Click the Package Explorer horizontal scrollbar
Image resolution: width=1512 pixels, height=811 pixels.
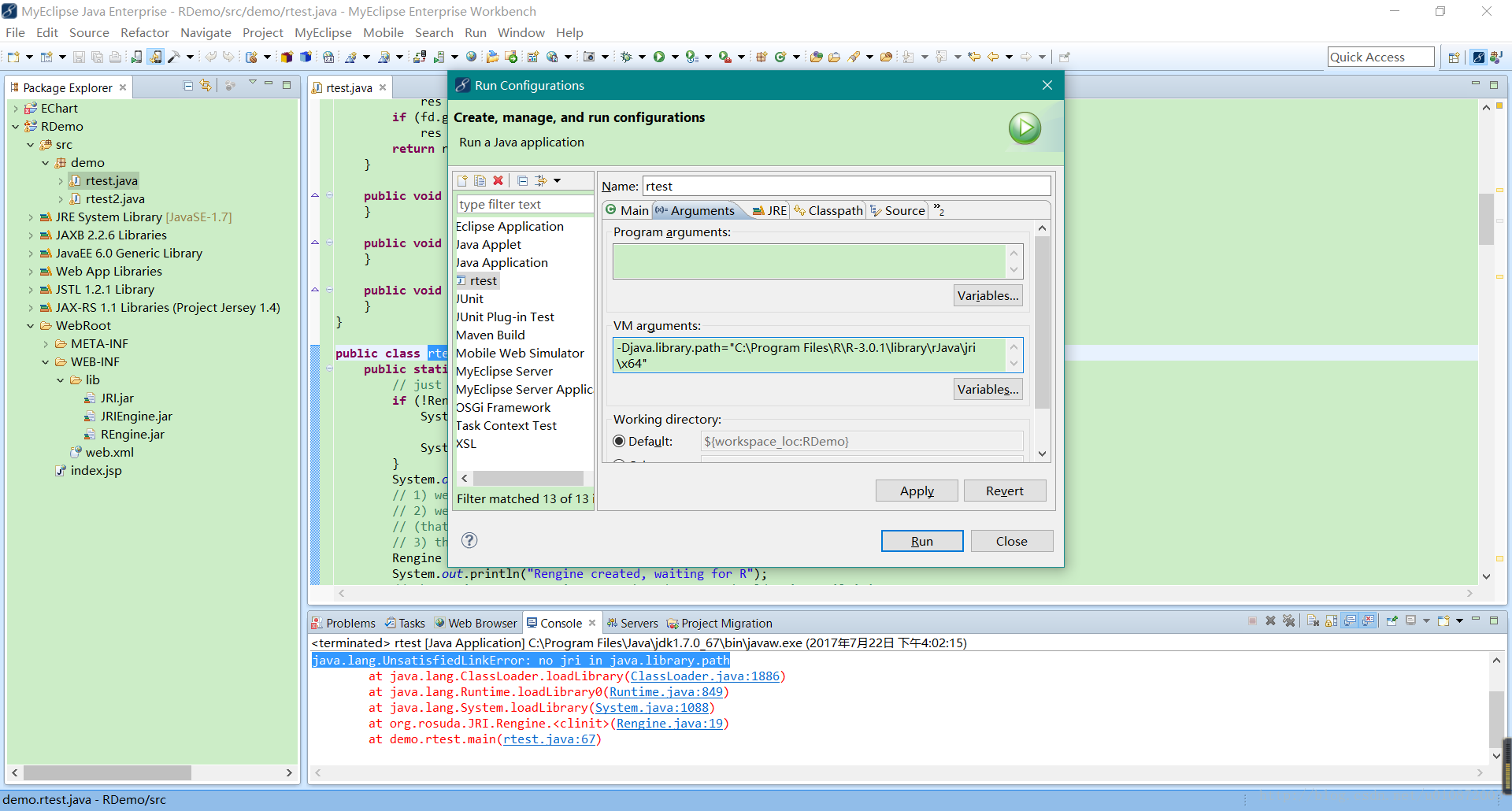point(107,773)
